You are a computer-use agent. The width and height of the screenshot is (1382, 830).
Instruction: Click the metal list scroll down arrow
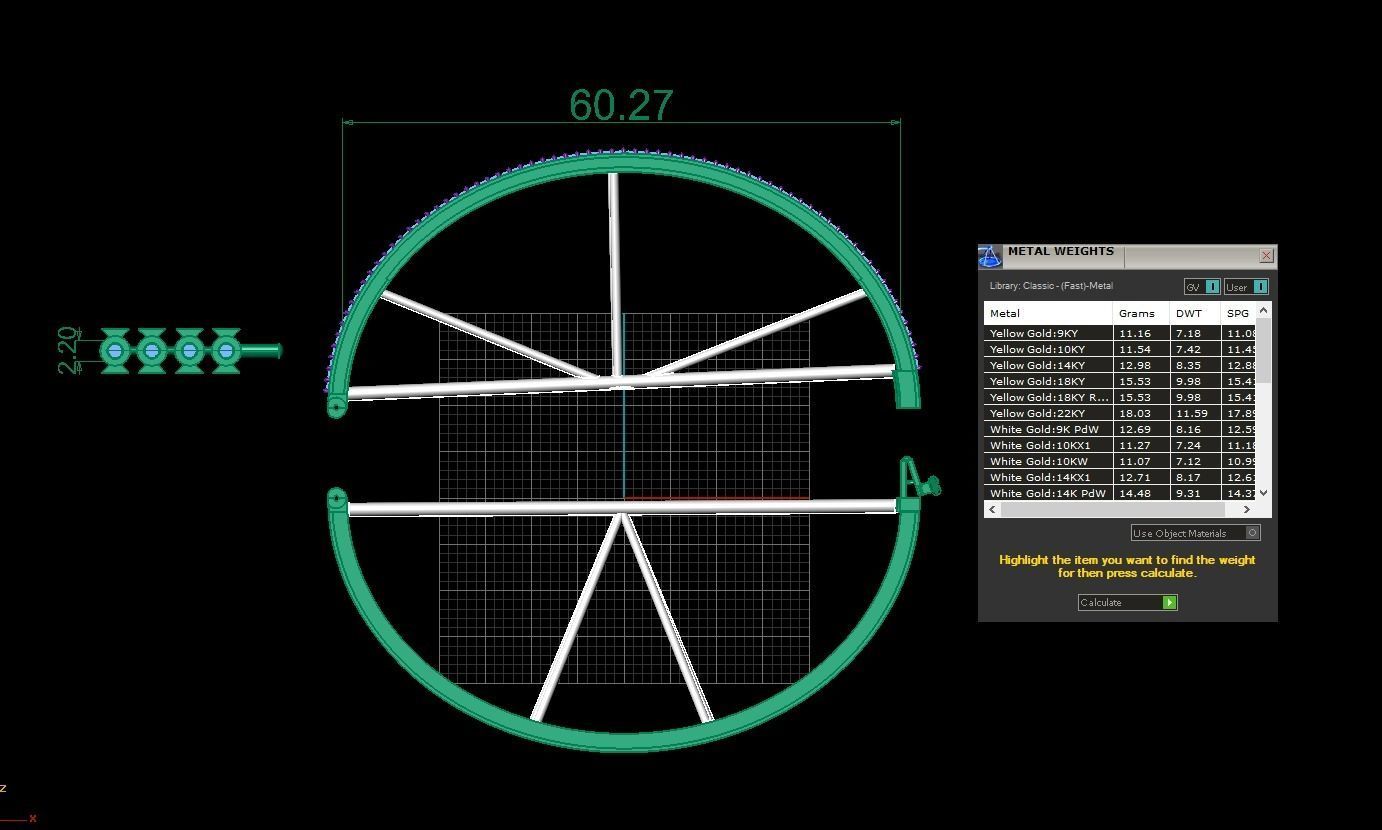1263,492
